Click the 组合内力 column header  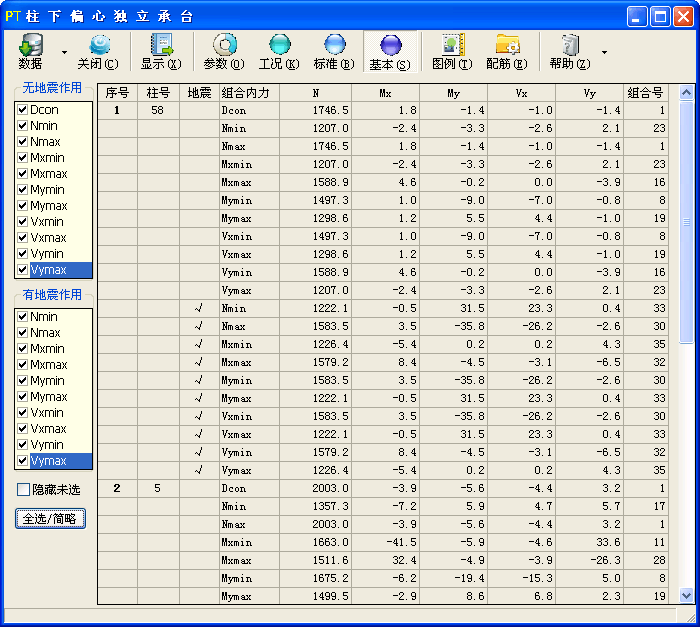click(x=244, y=93)
